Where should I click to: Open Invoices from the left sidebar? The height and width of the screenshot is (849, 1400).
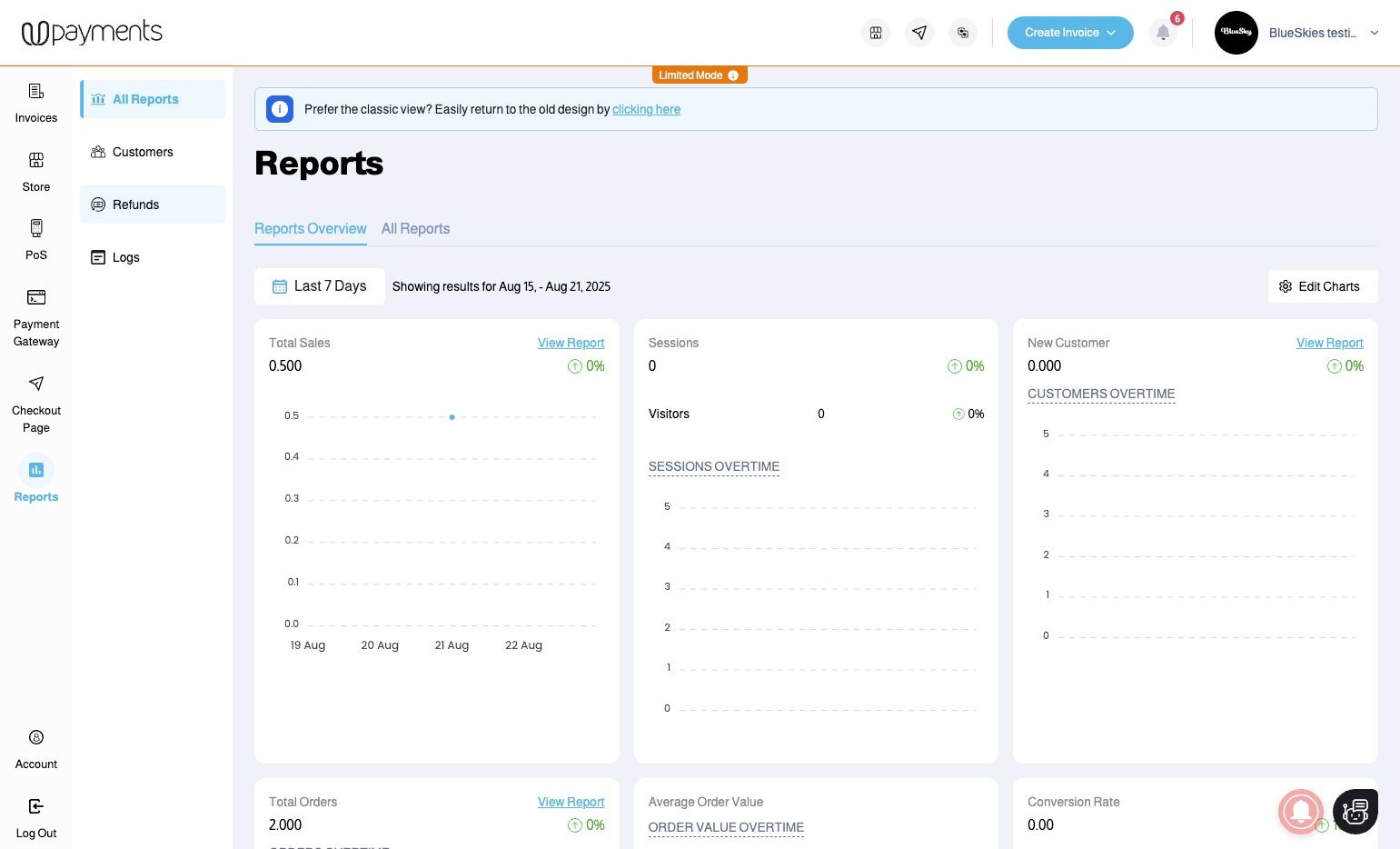pyautogui.click(x=36, y=103)
